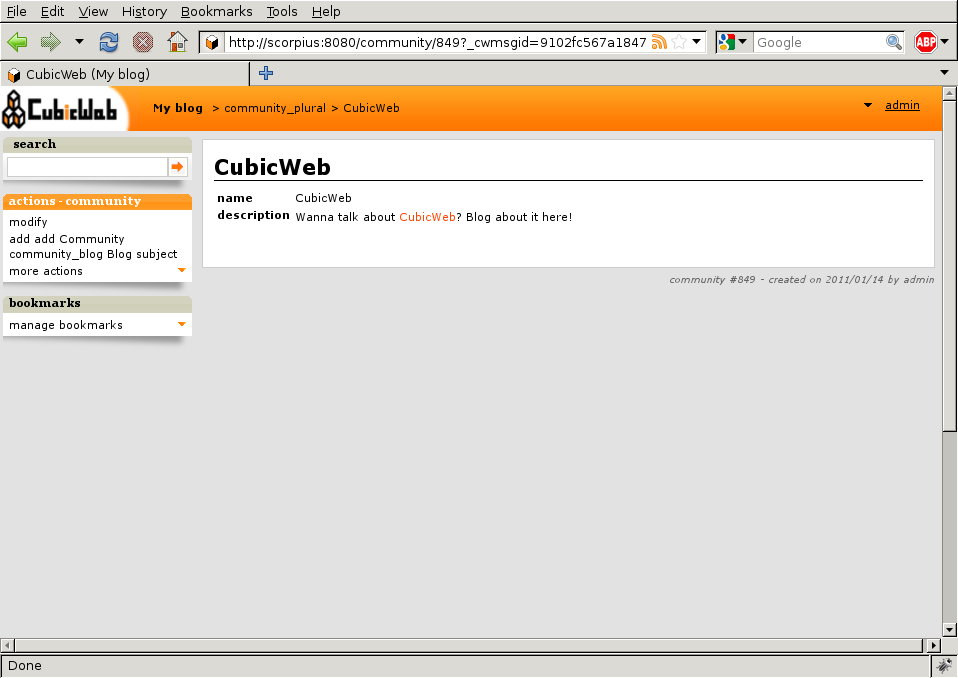Click the My blog breadcrumb link
This screenshot has height=678, width=958.
[x=178, y=108]
